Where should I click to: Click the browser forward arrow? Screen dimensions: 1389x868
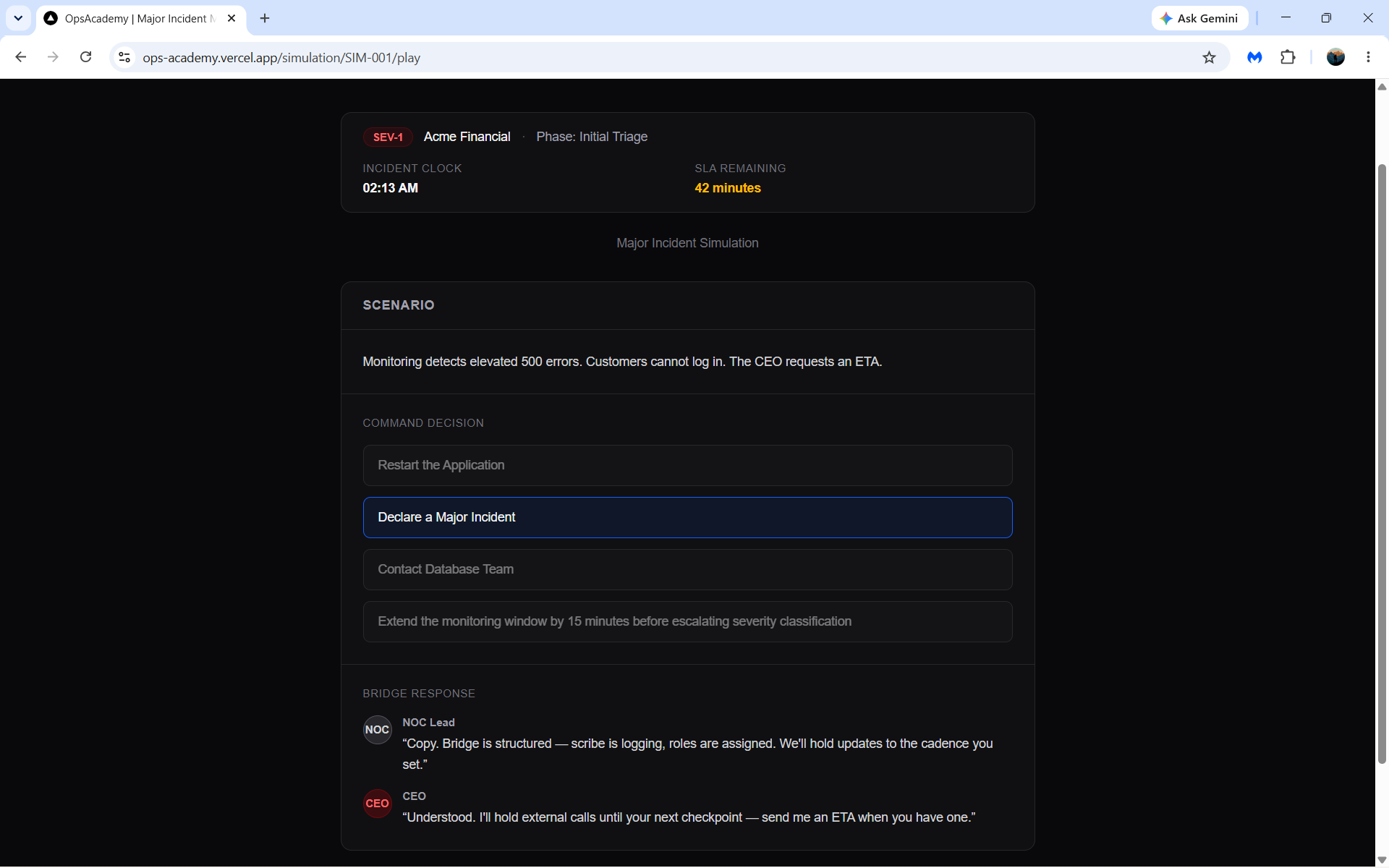coord(53,57)
